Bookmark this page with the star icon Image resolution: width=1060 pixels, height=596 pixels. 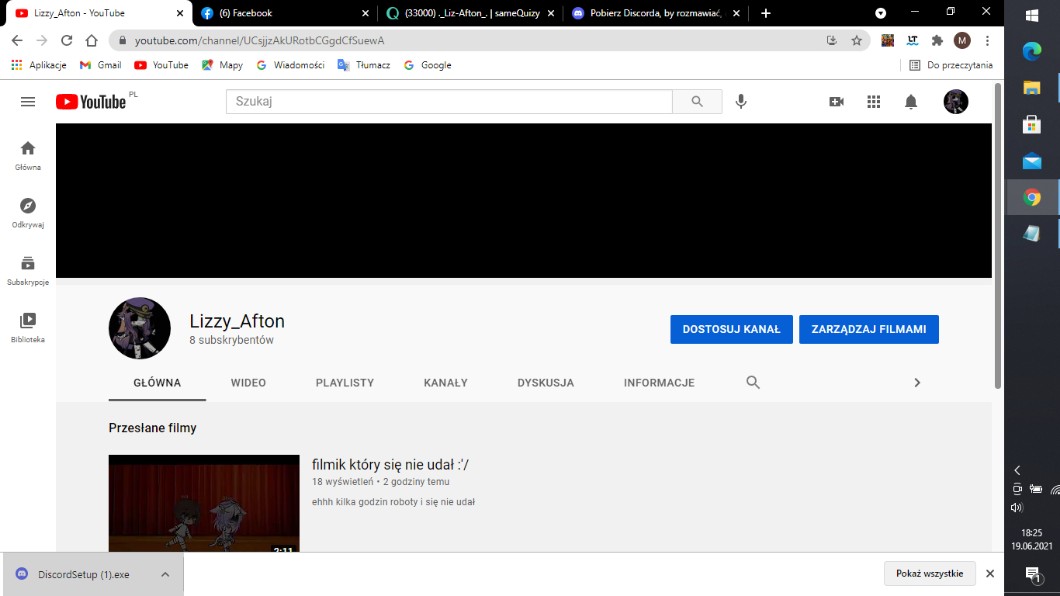coord(856,41)
